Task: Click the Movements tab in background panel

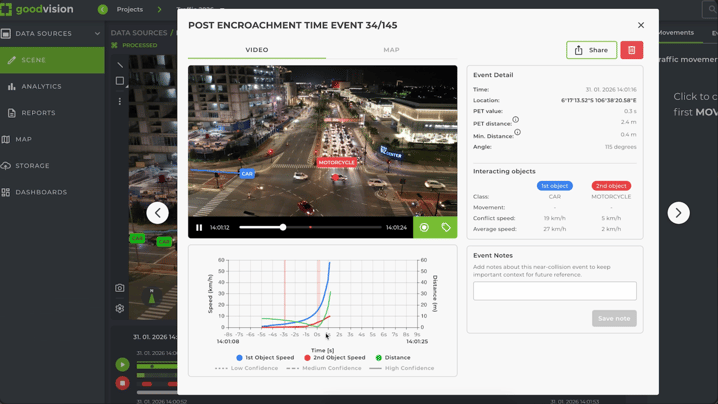Action: (x=676, y=33)
